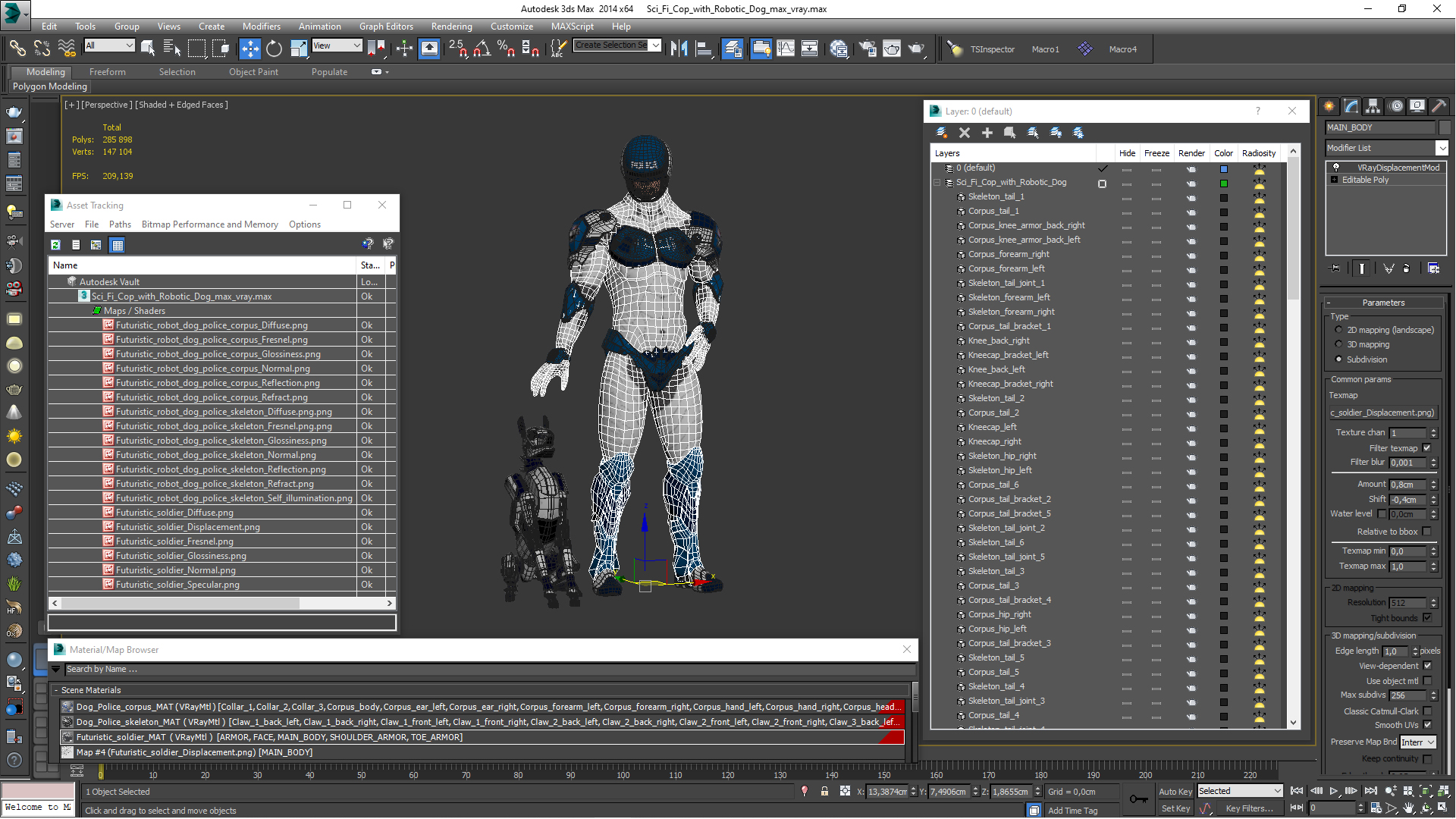Click the Pan View hand icon
The image size is (1456, 819).
[1408, 808]
